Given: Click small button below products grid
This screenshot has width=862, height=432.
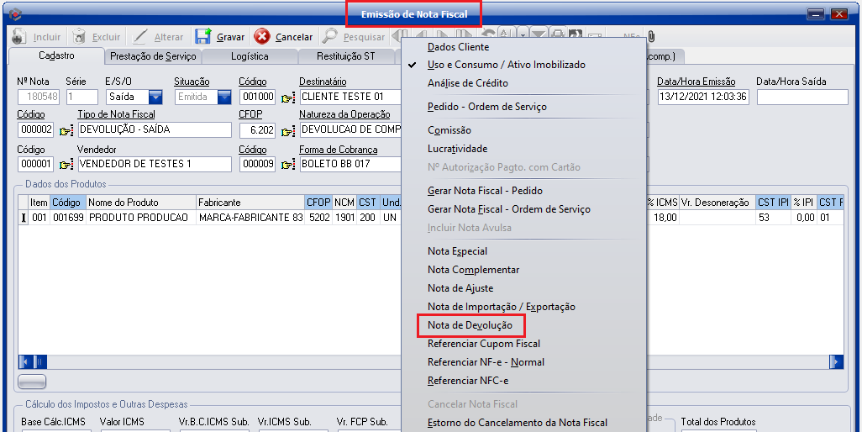Looking at the screenshot, I should click(x=33, y=381).
